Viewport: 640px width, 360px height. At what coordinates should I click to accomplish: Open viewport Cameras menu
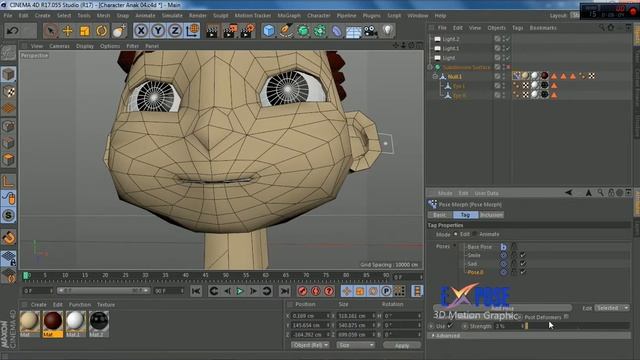(59, 46)
